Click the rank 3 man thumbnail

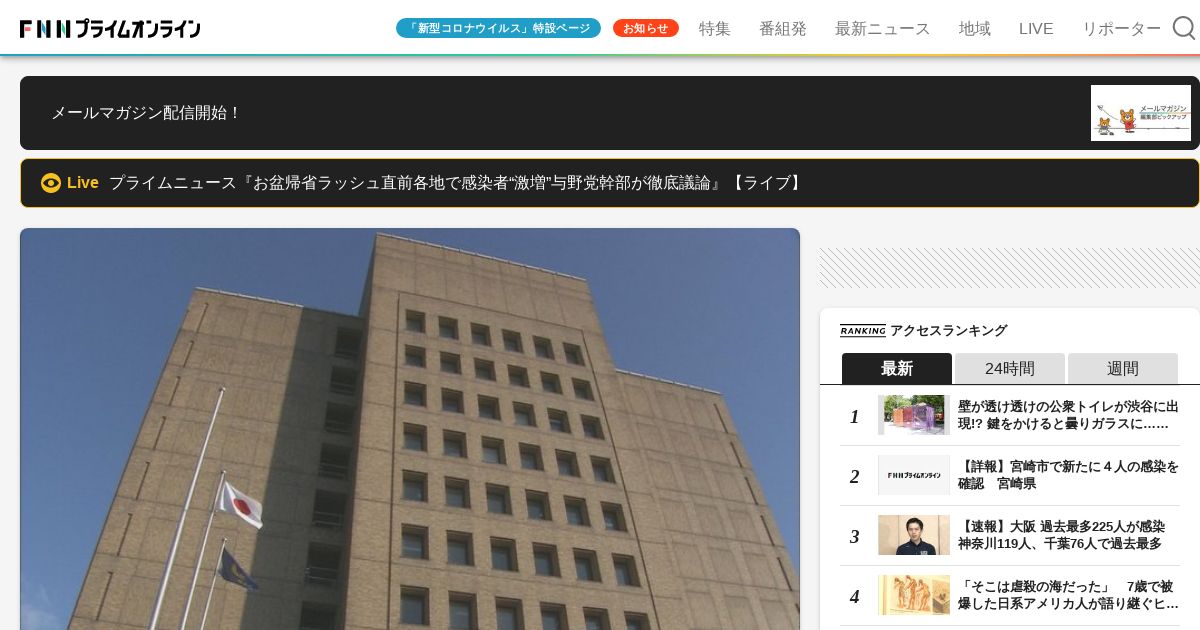914,535
